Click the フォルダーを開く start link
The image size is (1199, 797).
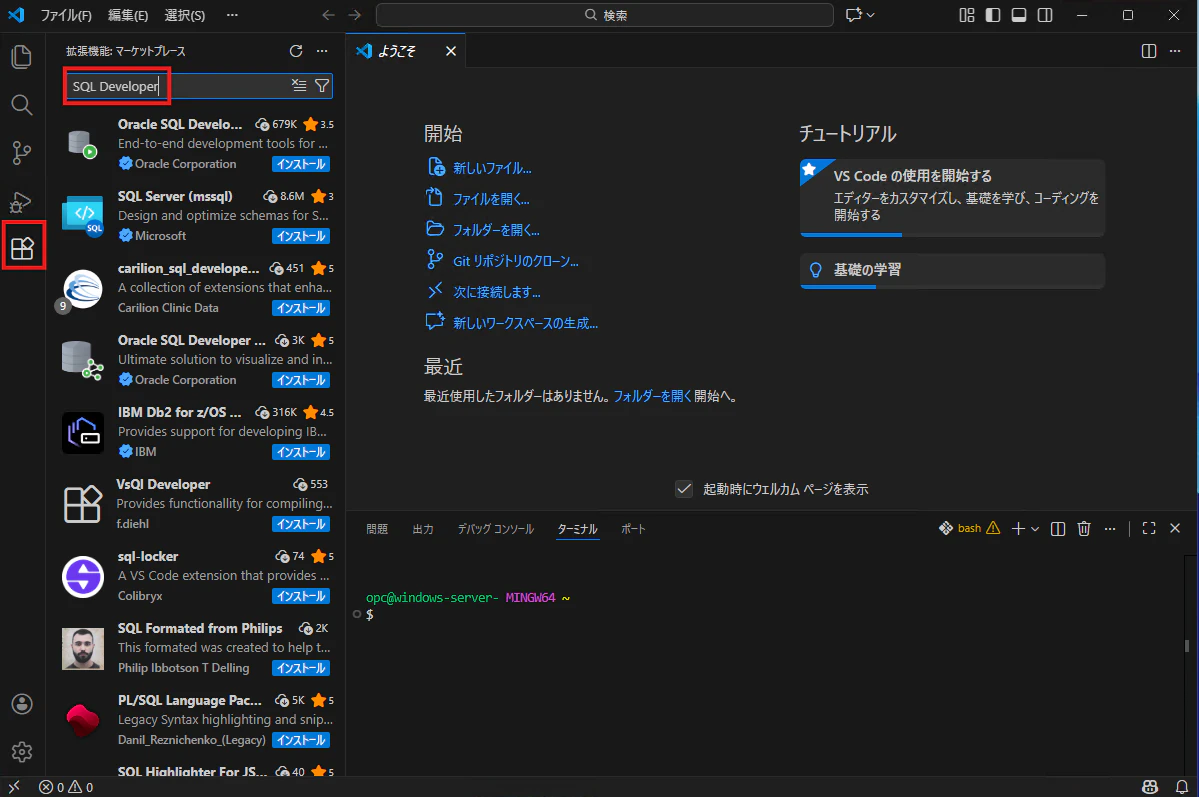[496, 229]
